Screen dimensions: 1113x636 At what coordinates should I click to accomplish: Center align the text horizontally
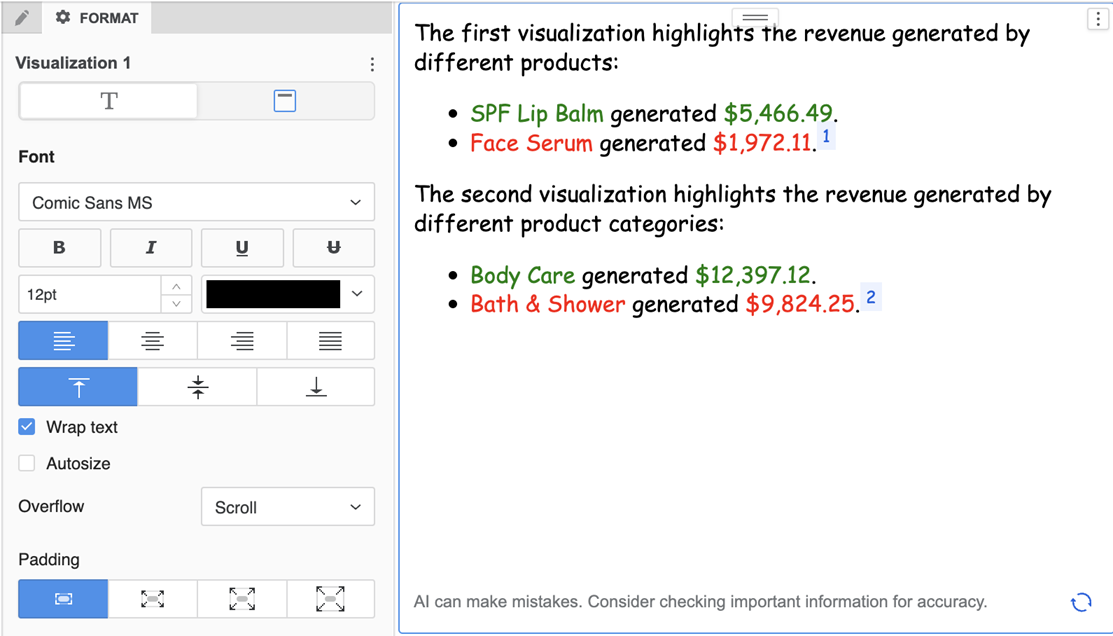point(152,341)
